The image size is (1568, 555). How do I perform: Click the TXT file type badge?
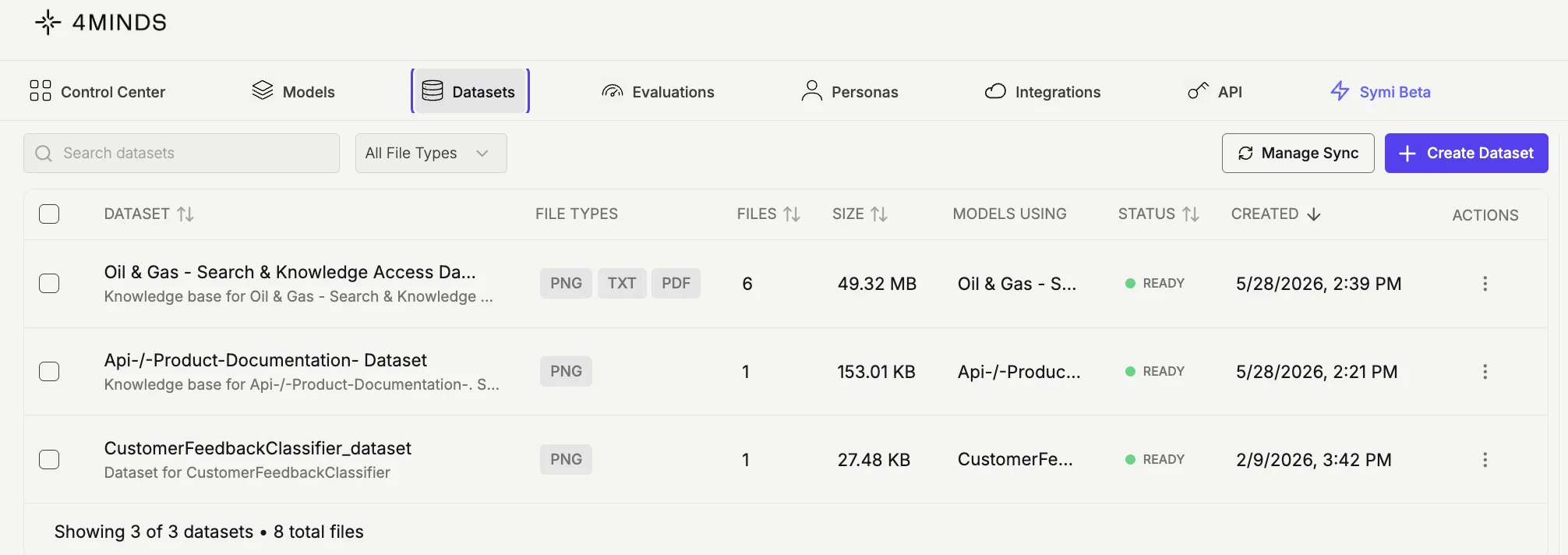tap(622, 283)
